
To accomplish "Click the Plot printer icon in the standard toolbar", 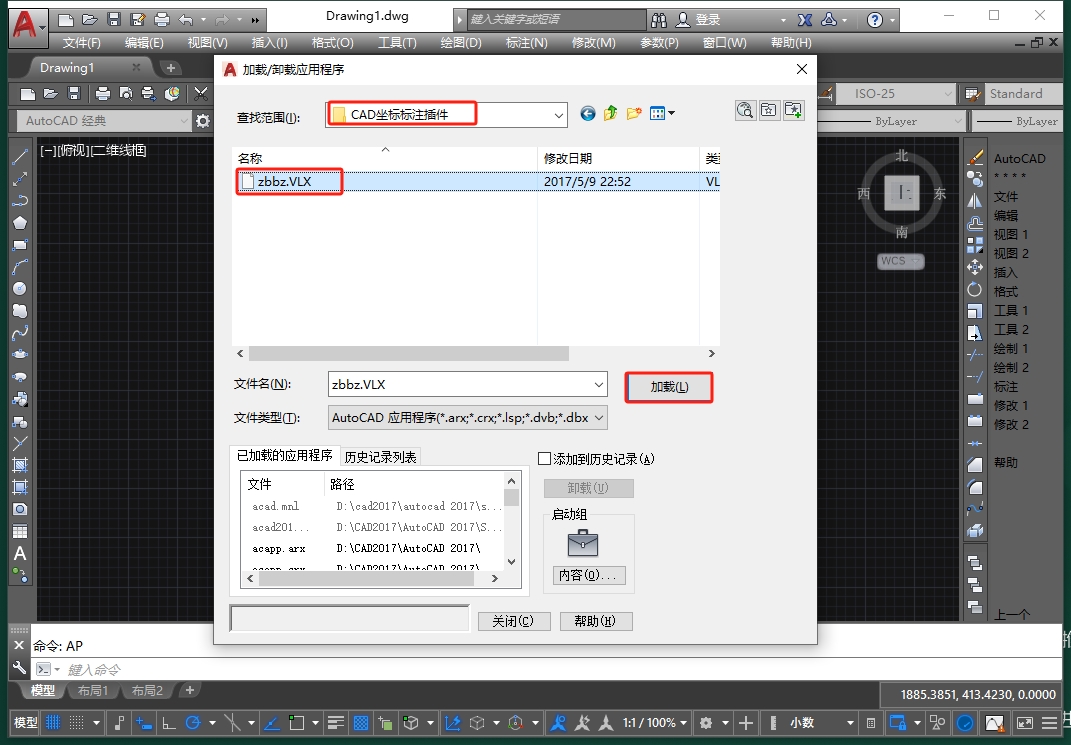I will [x=102, y=94].
